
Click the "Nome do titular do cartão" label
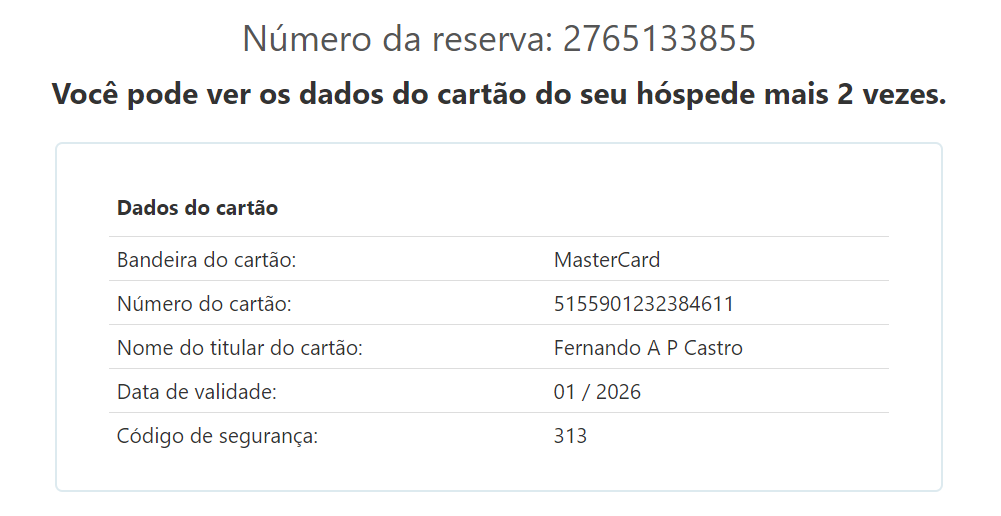239,348
